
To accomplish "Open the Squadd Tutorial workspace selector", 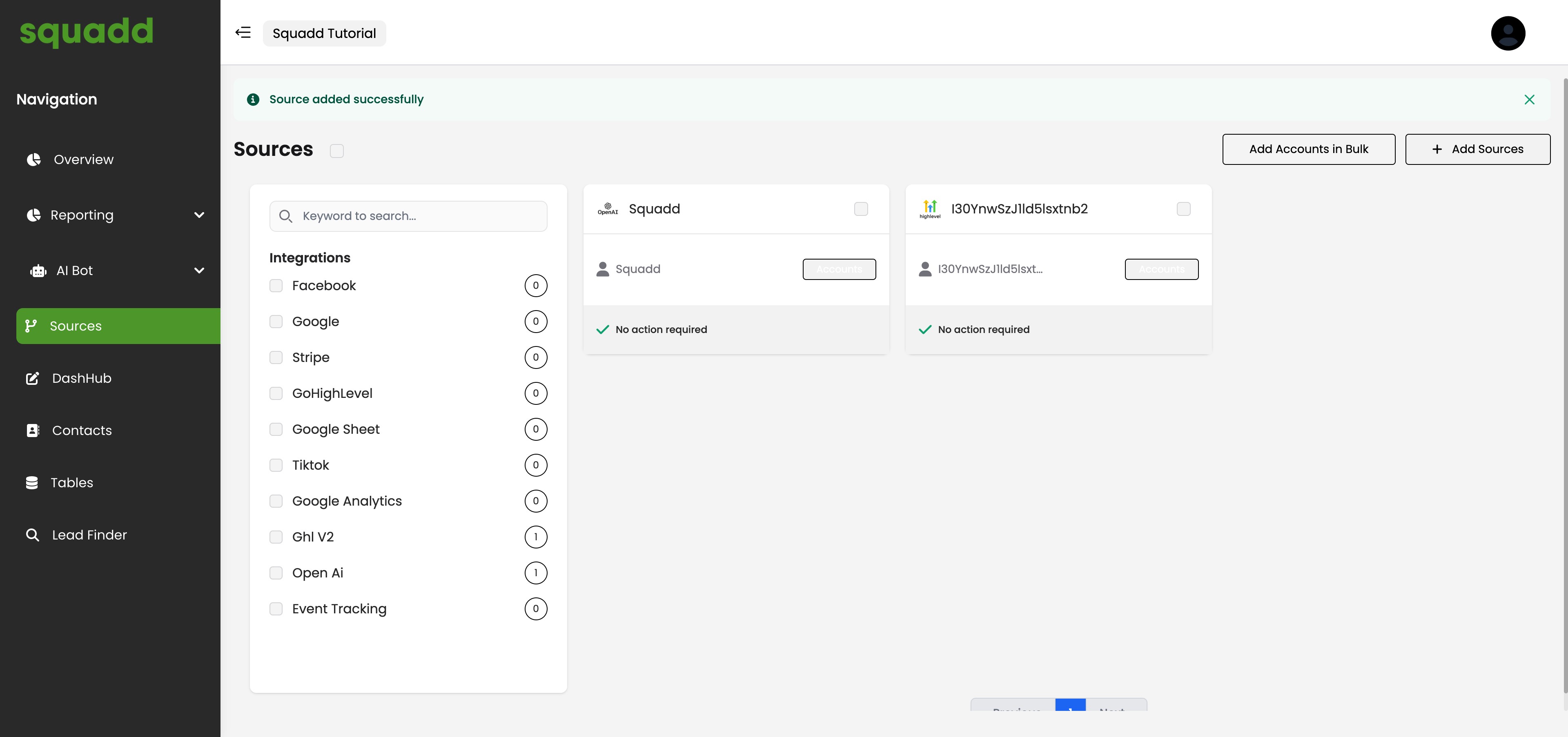I will tap(324, 33).
